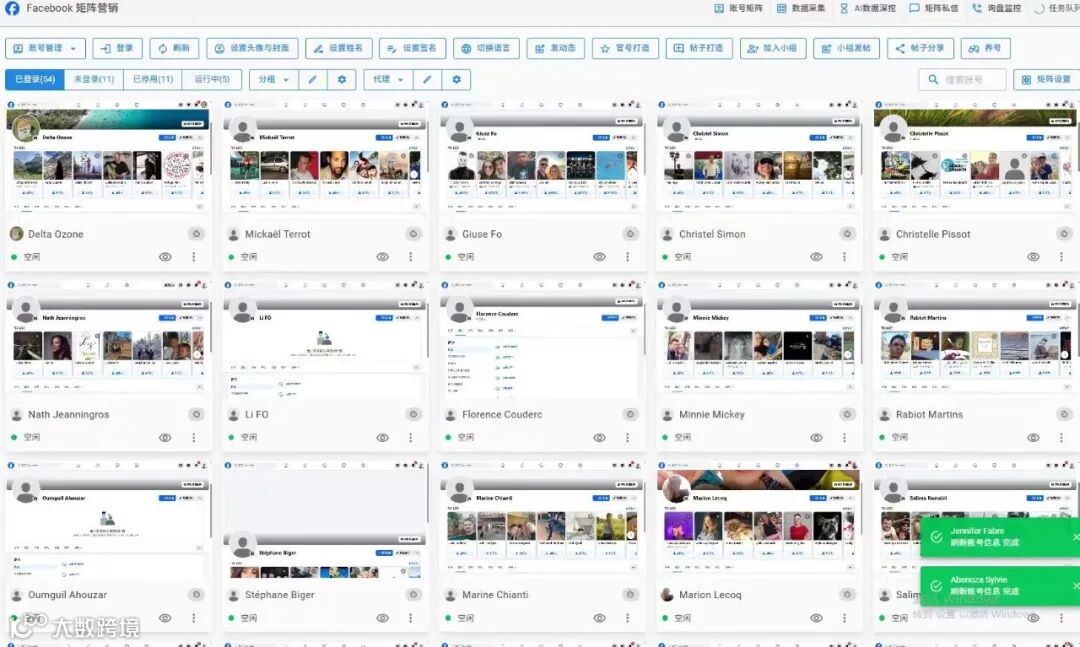Viewport: 1080px width, 647px height.
Task: Open three-dot menu for Minnie Mickey
Action: 844,438
